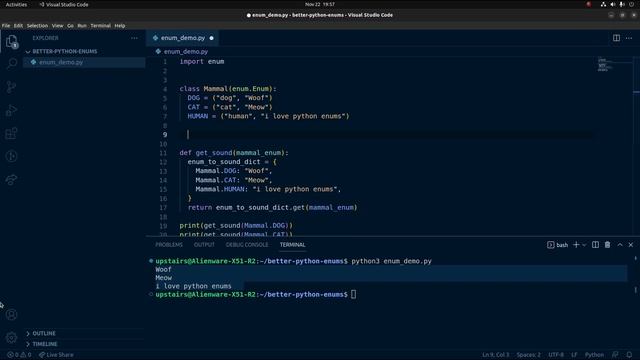Change file encoding via UTF-8
The height and width of the screenshot is (360, 640).
pyautogui.click(x=556, y=355)
